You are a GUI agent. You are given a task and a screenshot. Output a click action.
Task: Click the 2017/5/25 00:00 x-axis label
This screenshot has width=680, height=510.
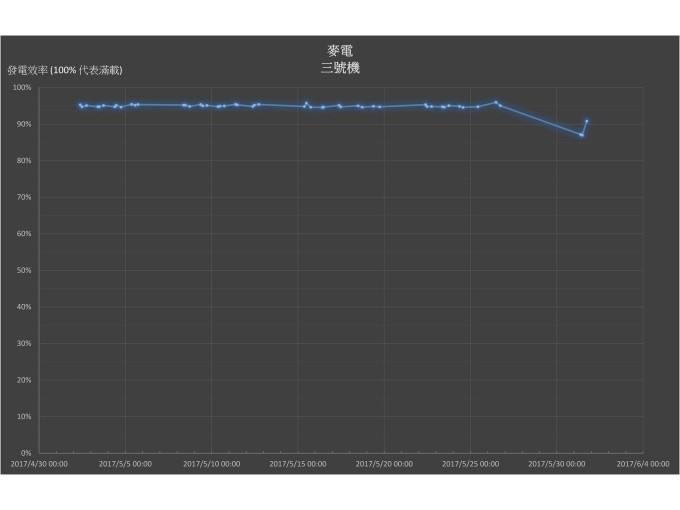coord(471,464)
